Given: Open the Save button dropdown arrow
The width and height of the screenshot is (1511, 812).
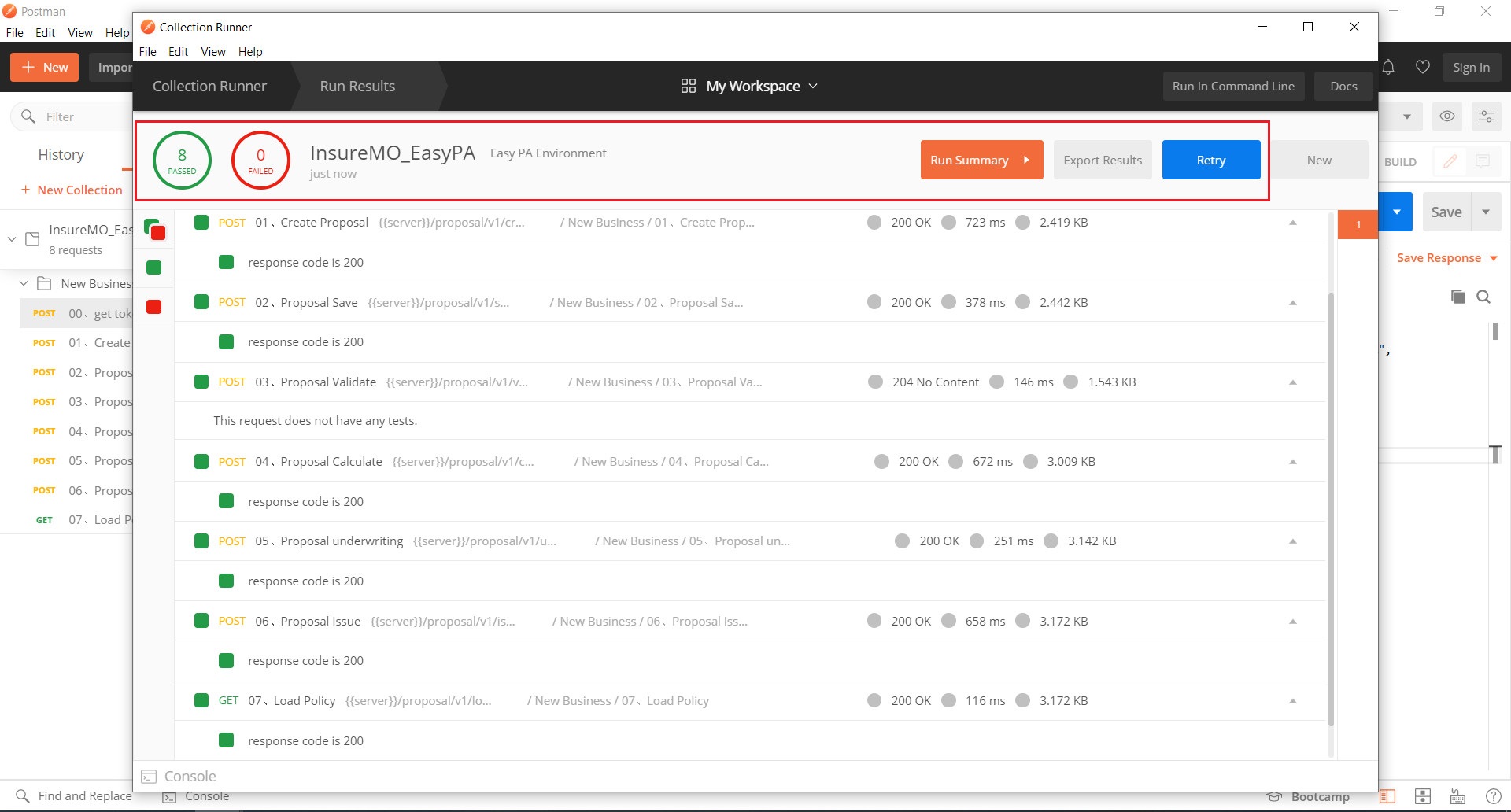Looking at the screenshot, I should tap(1486, 212).
